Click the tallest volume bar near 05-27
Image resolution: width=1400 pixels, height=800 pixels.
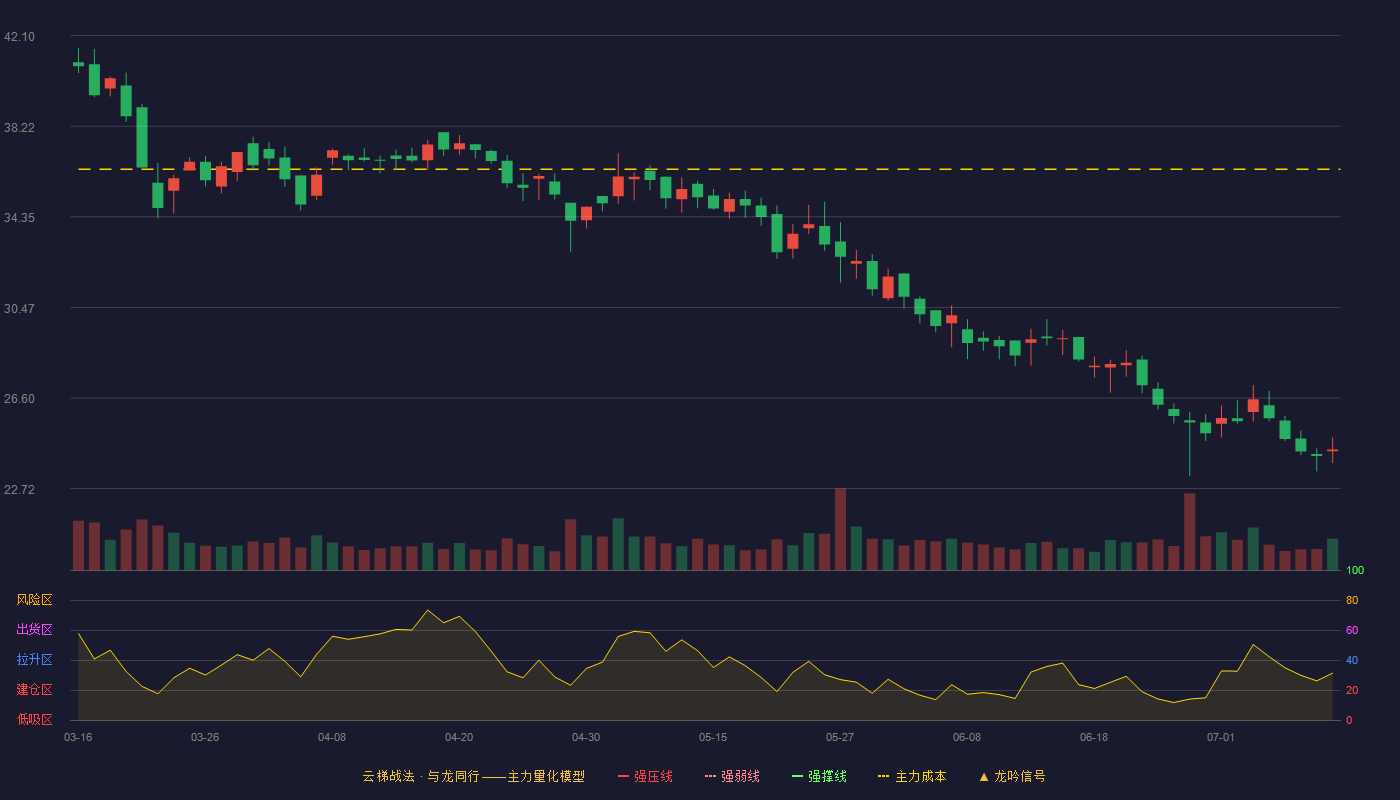tap(840, 529)
